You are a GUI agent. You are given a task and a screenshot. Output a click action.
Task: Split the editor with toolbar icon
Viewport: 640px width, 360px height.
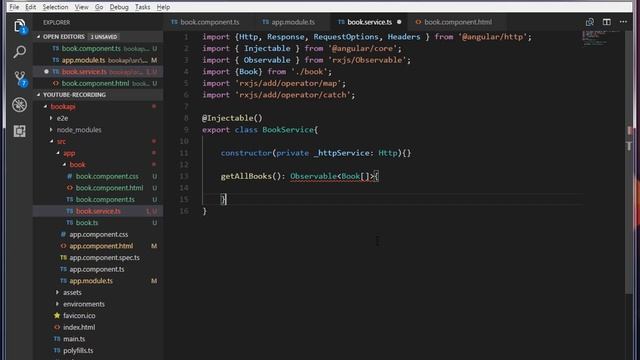tap(607, 22)
